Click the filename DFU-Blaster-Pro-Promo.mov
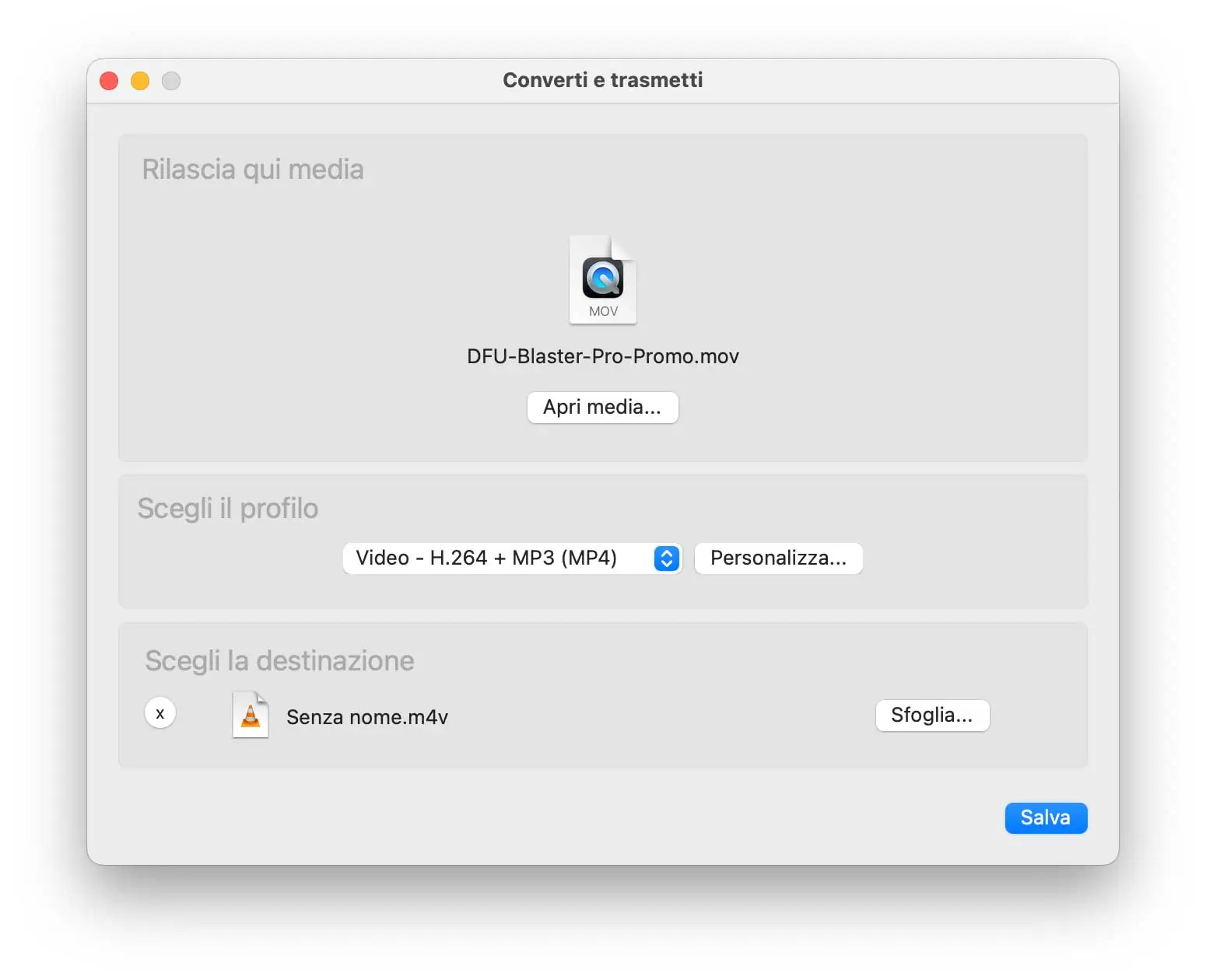Viewport: 1206px width, 980px height. pyautogui.click(x=603, y=355)
